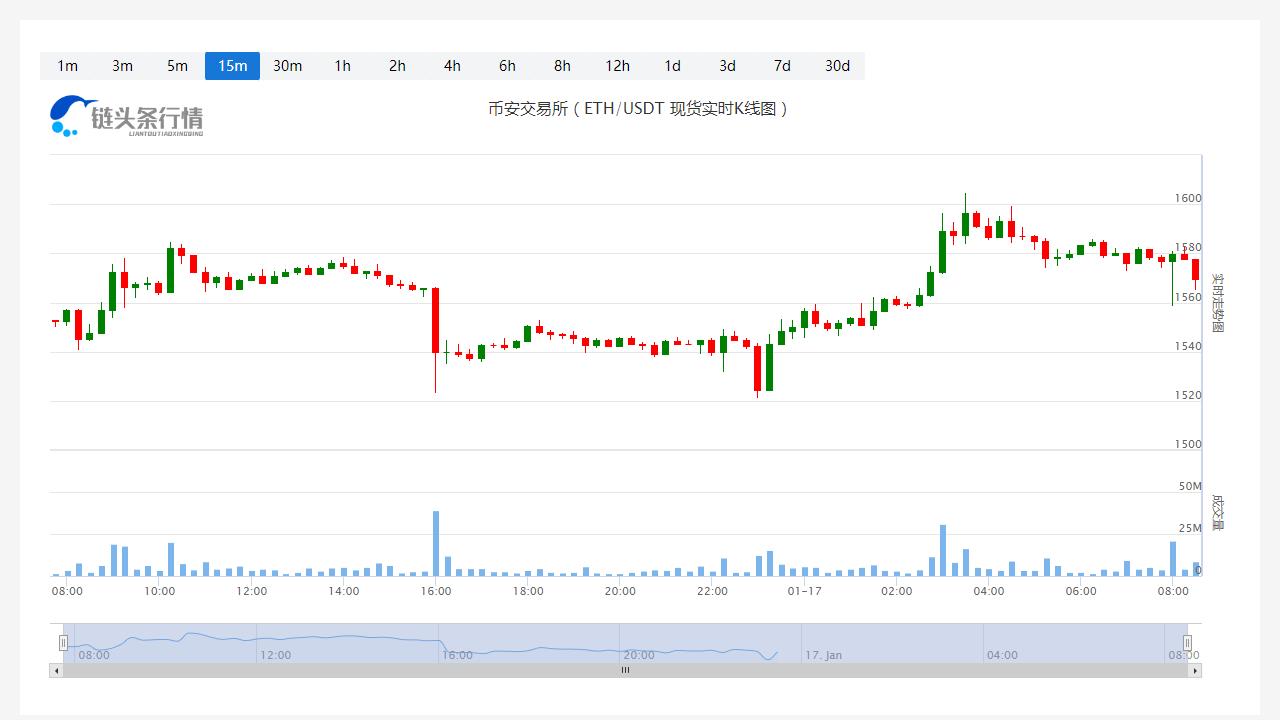The height and width of the screenshot is (720, 1280).
Task: Click the 链头条行情 logo
Action: [x=127, y=116]
